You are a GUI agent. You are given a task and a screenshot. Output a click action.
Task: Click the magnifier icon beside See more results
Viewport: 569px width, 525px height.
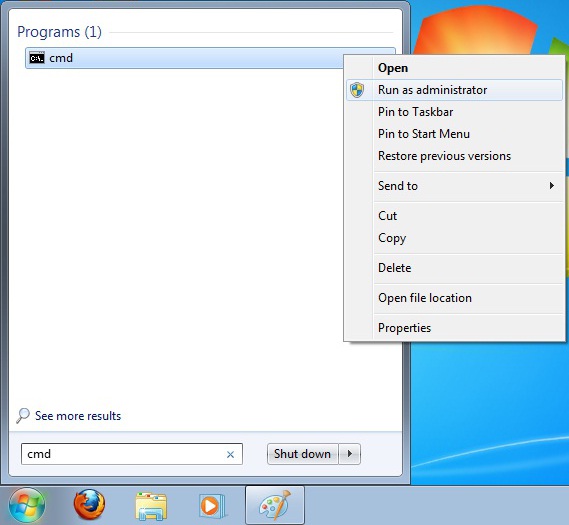point(22,415)
